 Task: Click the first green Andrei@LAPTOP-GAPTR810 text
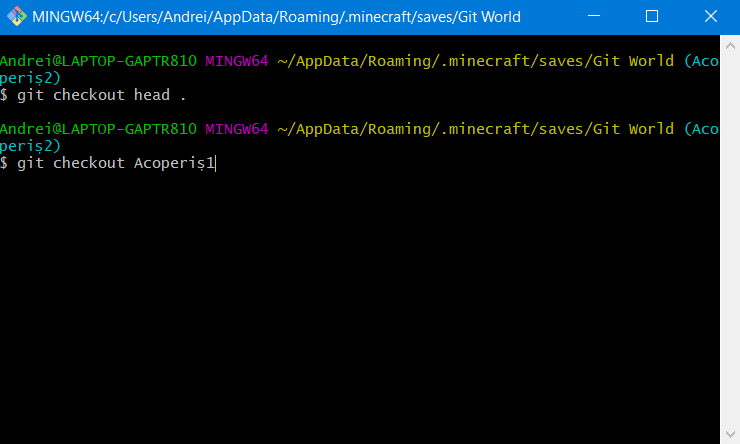tap(98, 61)
